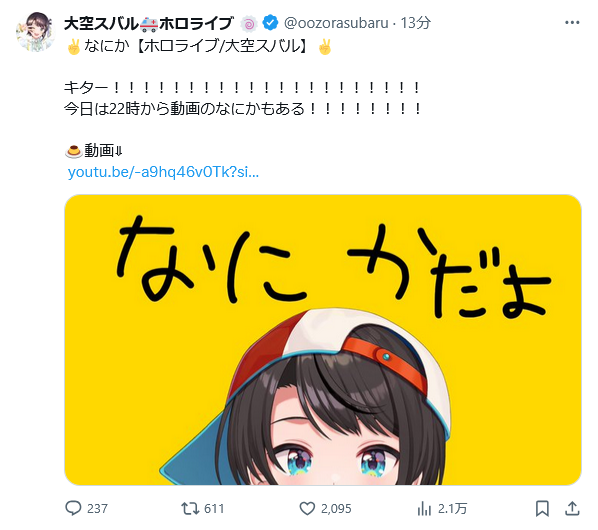Open the yellow なにかだよ video thumbnail

pos(323,340)
